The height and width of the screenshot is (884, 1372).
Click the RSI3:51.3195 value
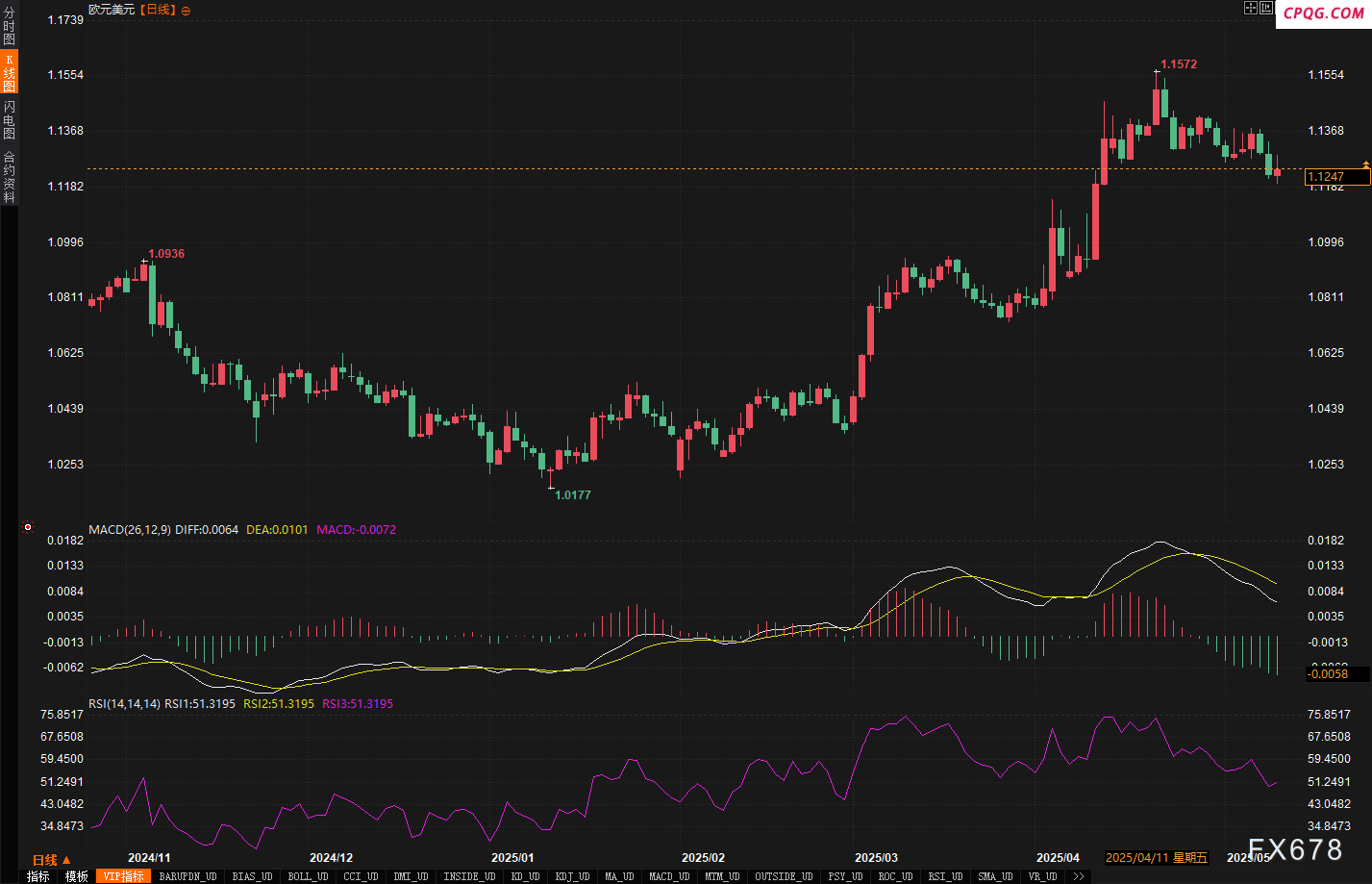tap(358, 704)
